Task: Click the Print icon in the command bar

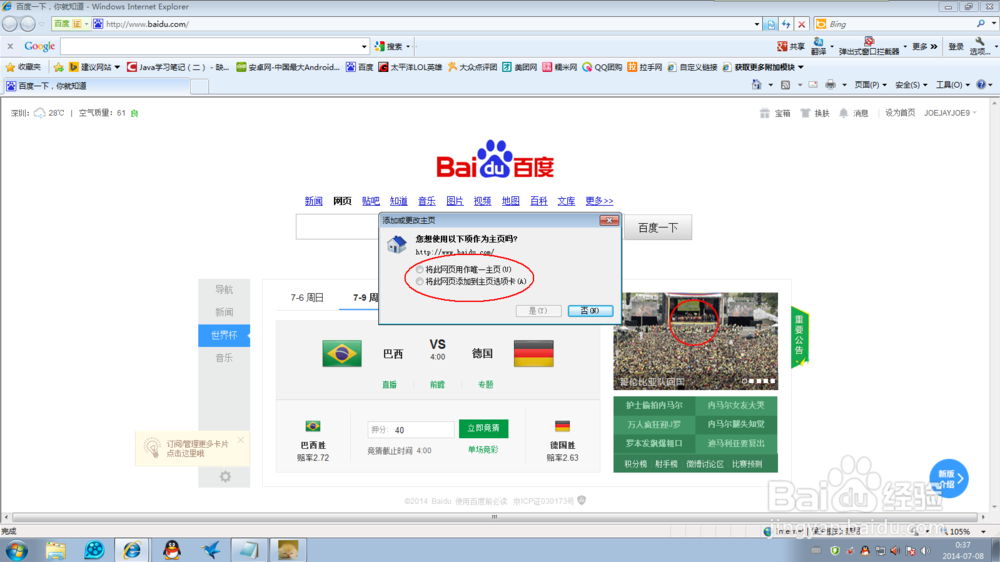Action: point(830,84)
